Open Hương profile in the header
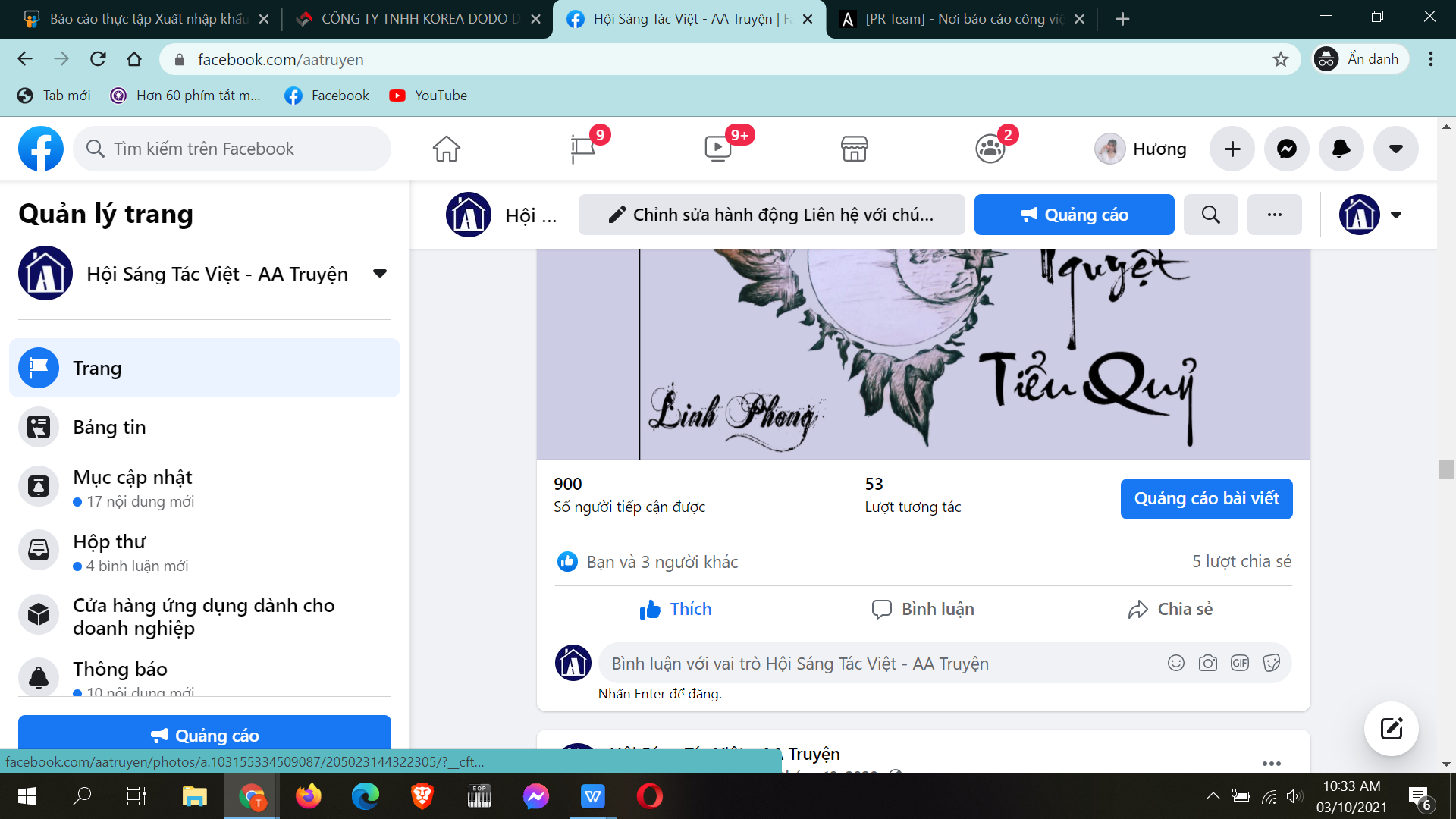 [x=1141, y=149]
